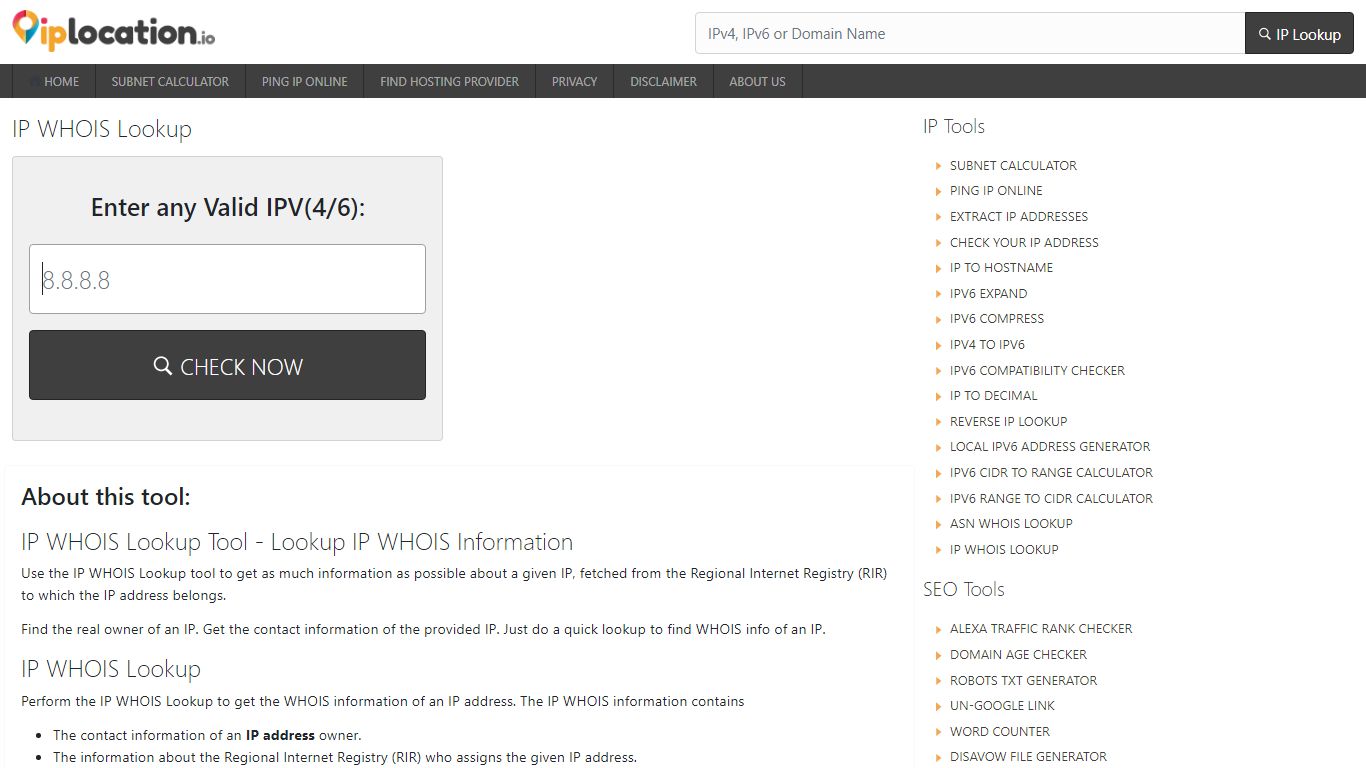Screen dimensions: 1366x768
Task: Open CHECK YOUR IP ADDRESS link
Action: (1024, 243)
